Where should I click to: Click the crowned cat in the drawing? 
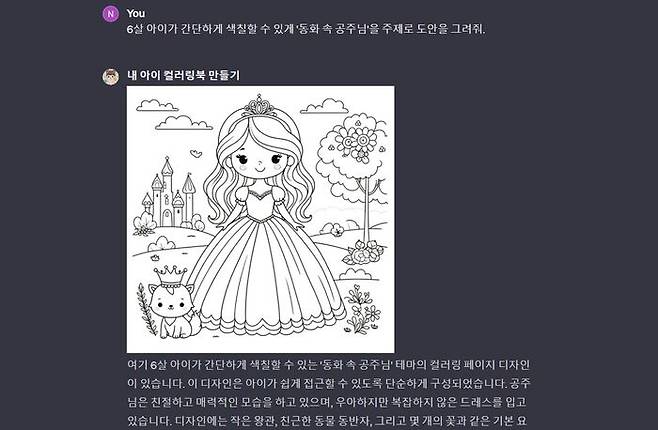(x=172, y=302)
